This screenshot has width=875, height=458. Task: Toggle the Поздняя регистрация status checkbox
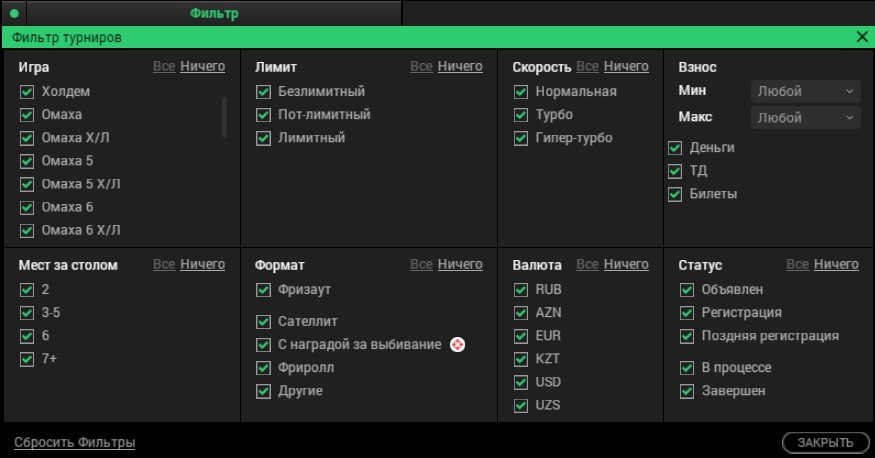coord(687,336)
